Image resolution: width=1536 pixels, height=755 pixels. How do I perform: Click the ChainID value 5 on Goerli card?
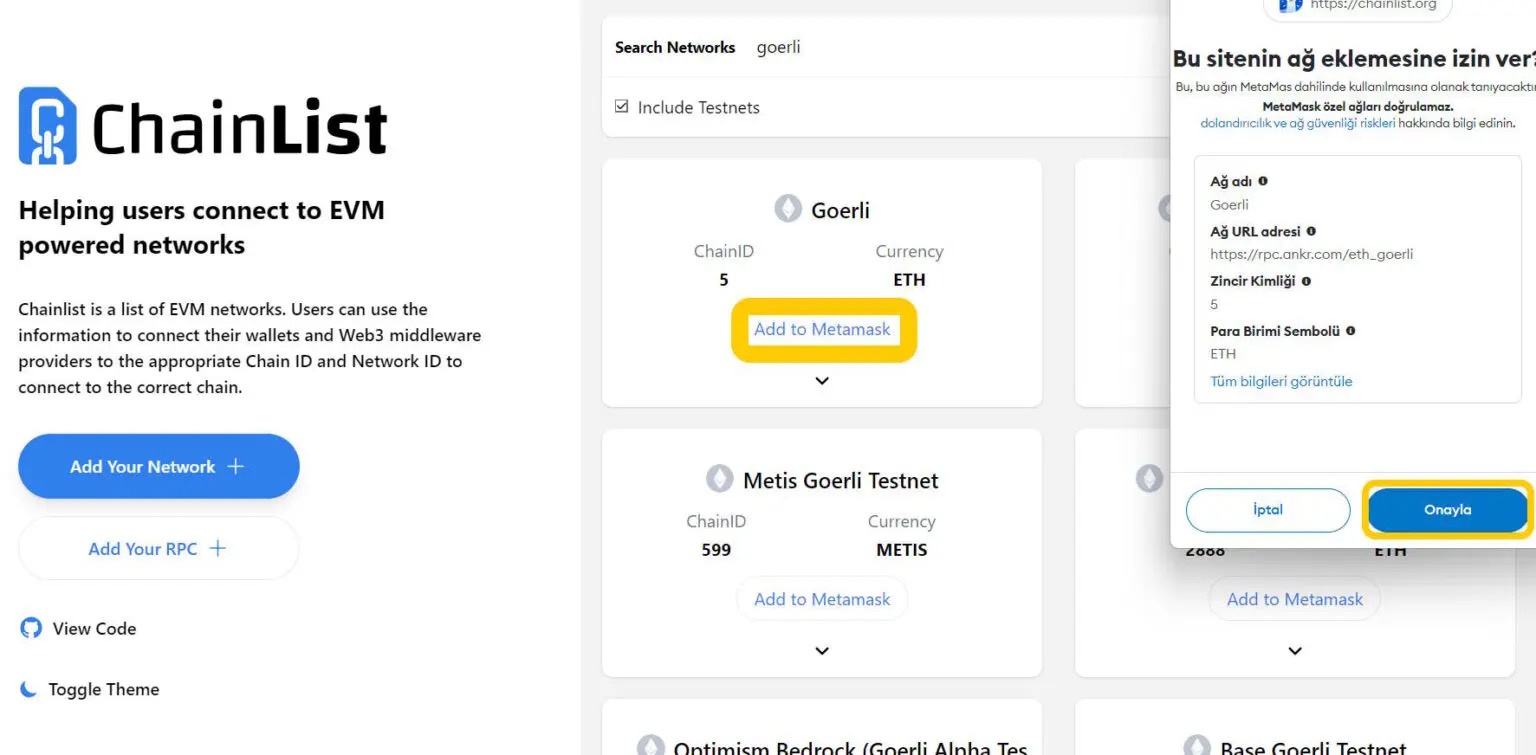pos(724,279)
